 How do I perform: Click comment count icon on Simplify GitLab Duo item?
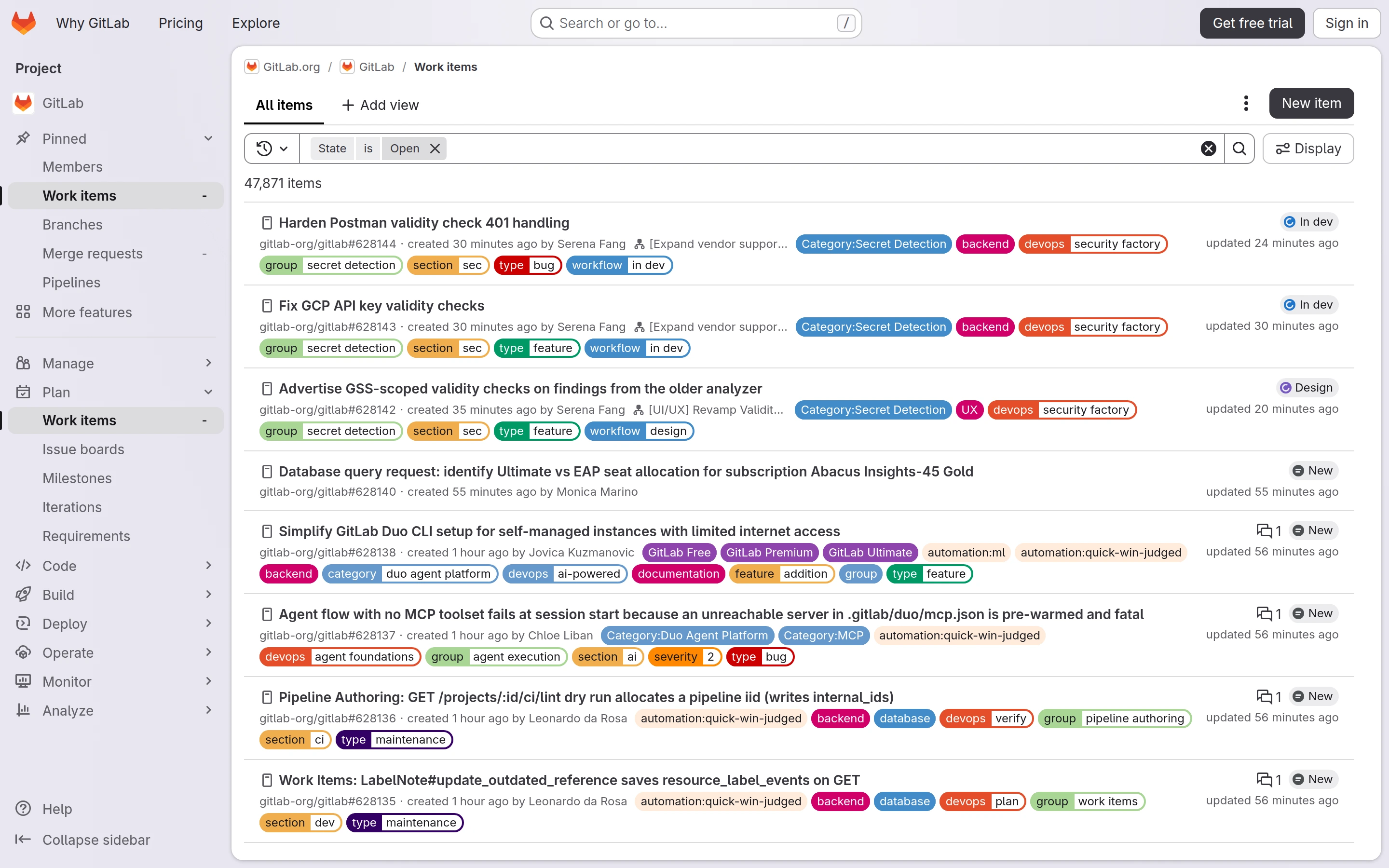1265,531
